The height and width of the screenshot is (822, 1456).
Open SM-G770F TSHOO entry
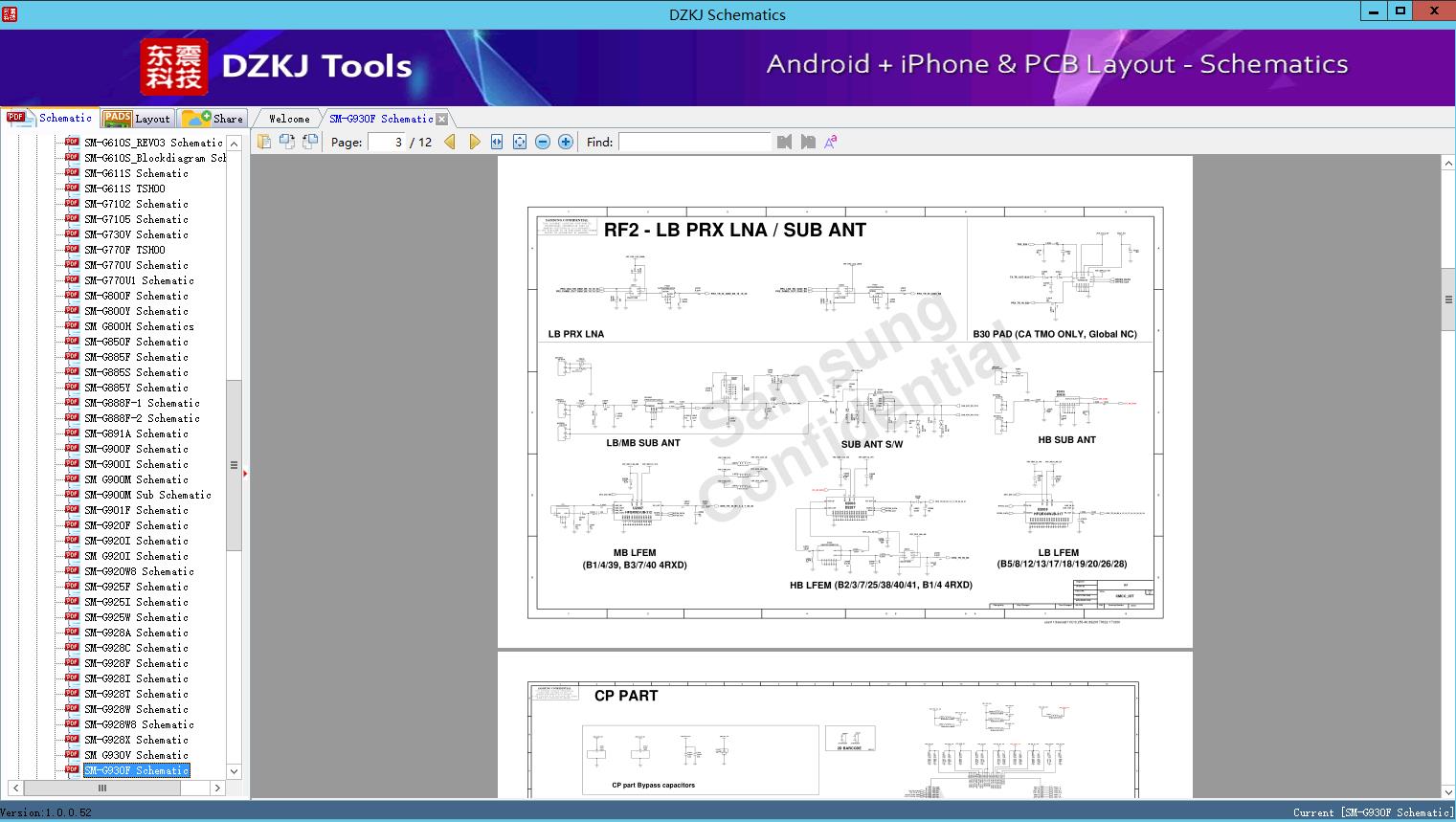coord(124,250)
